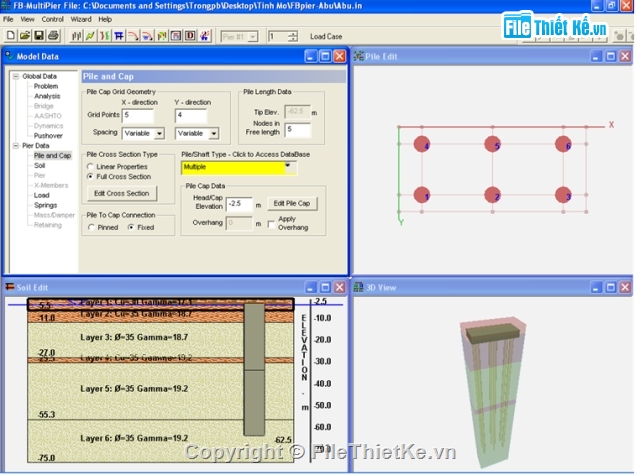Select pile number 1 in Pile Edit
Image resolution: width=640 pixels, height=475 pixels.
pos(422,195)
